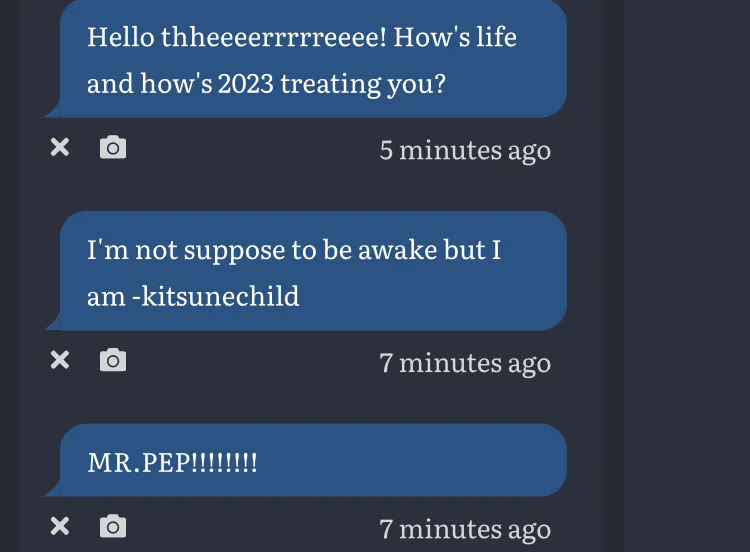Click the camera icon beneath the MR.PEP message

[113, 526]
